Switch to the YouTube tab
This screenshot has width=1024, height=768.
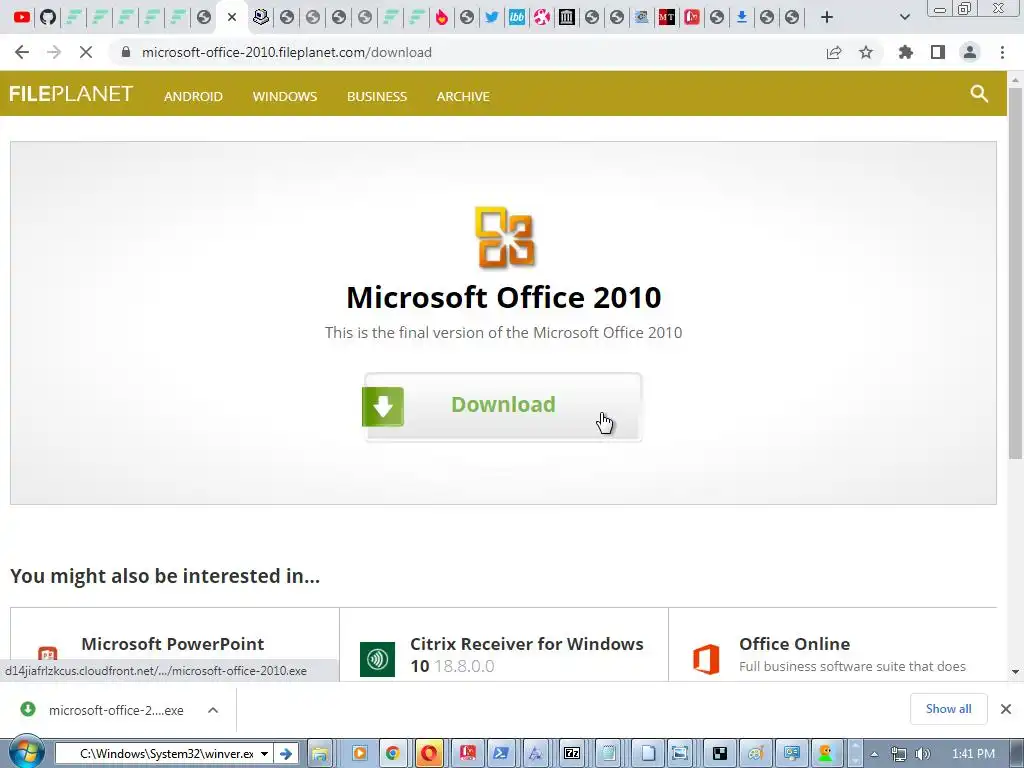pos(22,17)
